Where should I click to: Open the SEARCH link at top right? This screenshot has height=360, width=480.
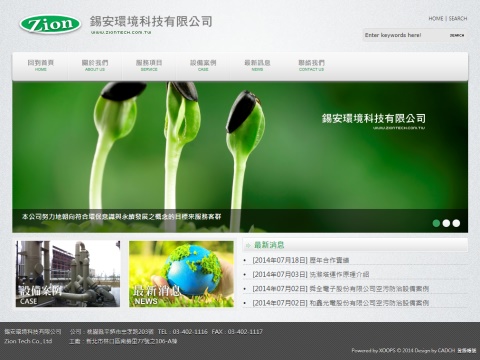(458, 19)
